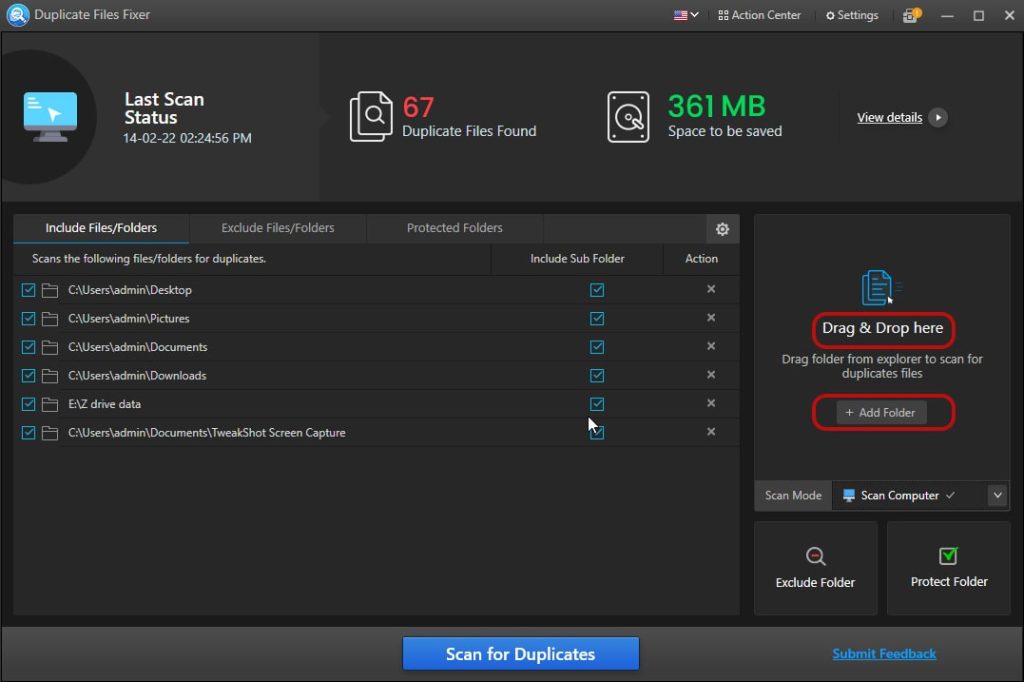Image resolution: width=1024 pixels, height=682 pixels.
Task: Open the Action Center
Action: (x=760, y=15)
